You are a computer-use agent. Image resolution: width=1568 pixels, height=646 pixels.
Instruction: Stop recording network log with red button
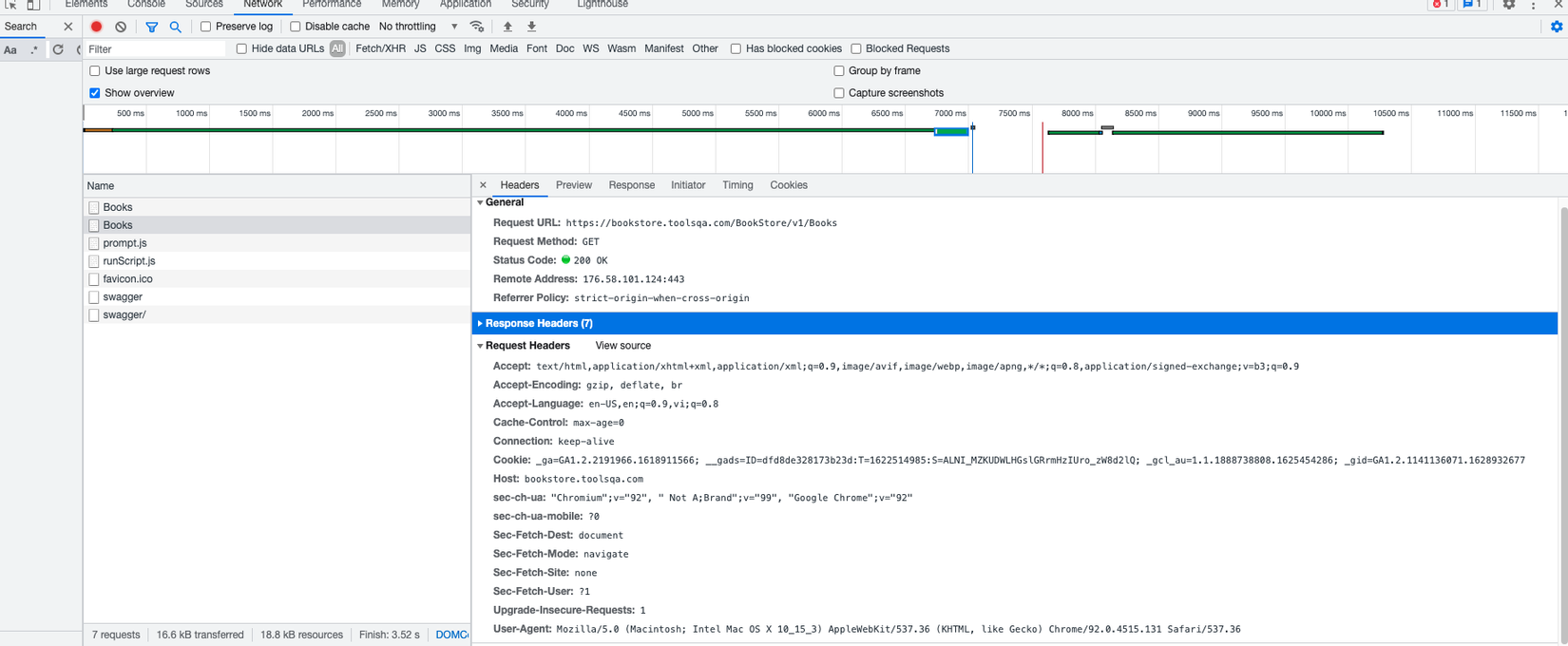[96, 27]
